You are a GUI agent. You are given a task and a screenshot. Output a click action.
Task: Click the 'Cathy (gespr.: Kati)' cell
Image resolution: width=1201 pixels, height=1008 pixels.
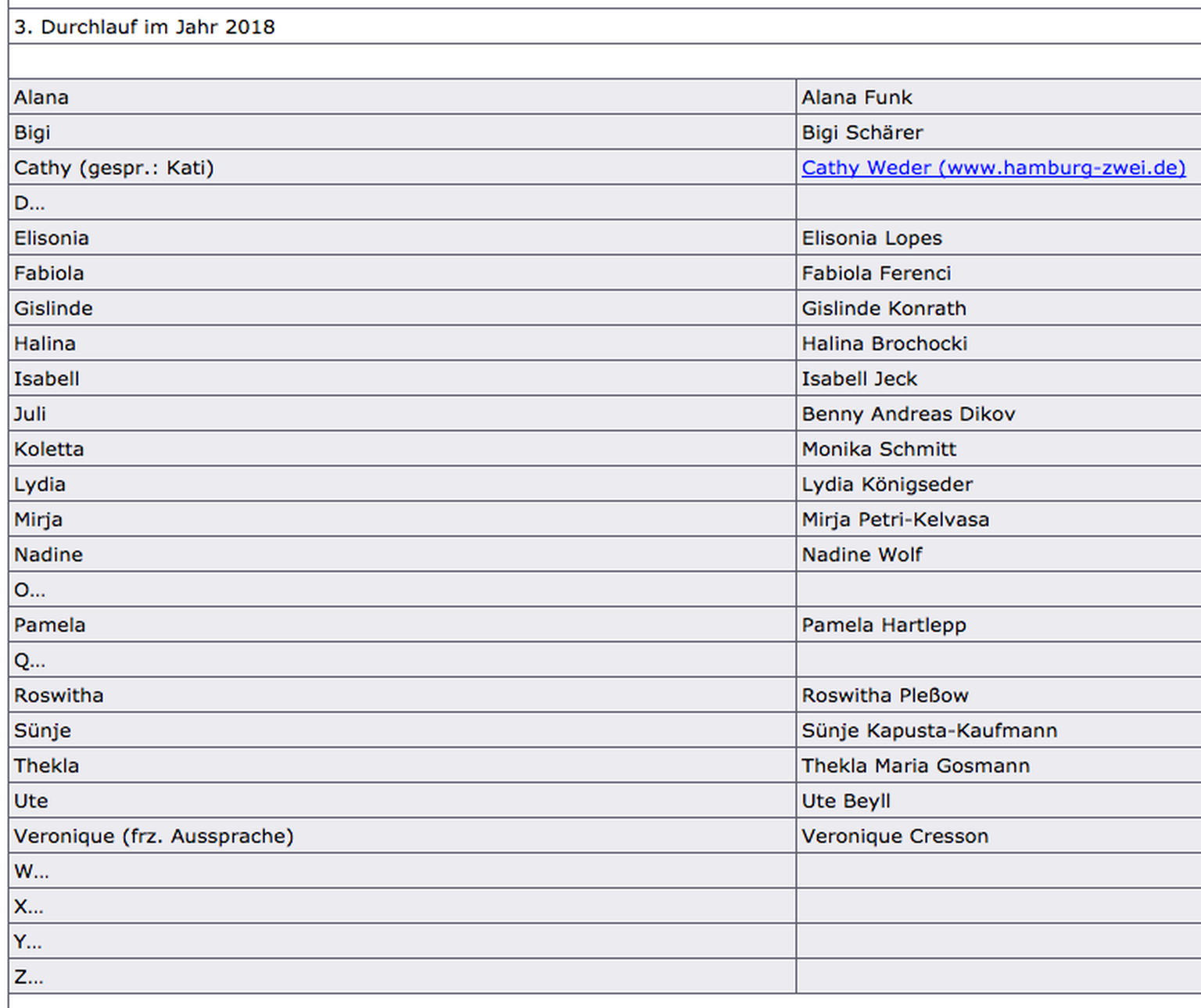(114, 167)
